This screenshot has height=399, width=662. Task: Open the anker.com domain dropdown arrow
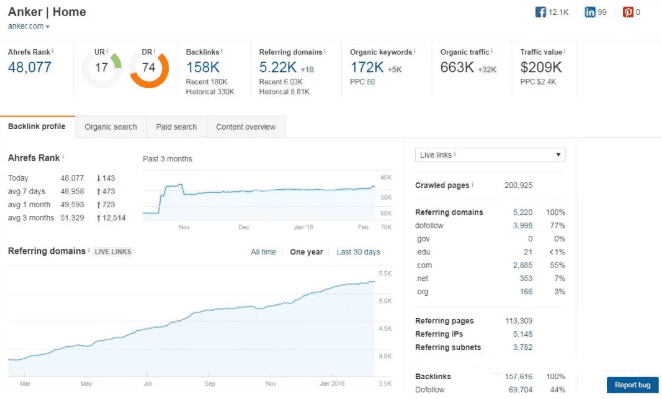pyautogui.click(x=48, y=27)
